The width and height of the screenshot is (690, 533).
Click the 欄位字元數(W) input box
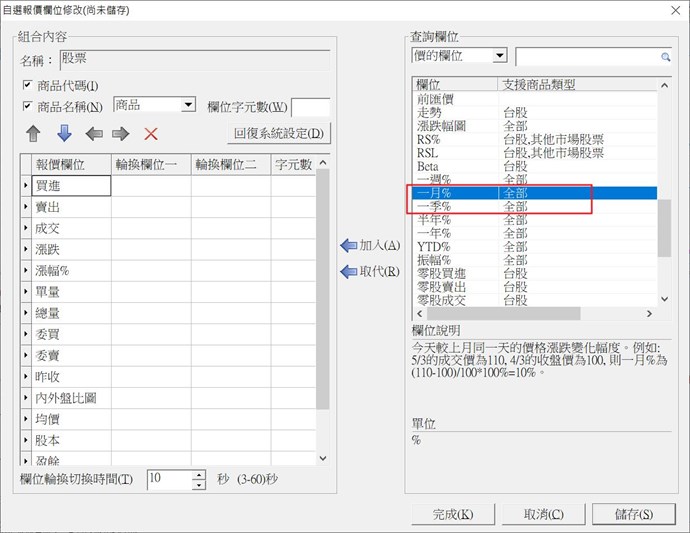point(309,107)
